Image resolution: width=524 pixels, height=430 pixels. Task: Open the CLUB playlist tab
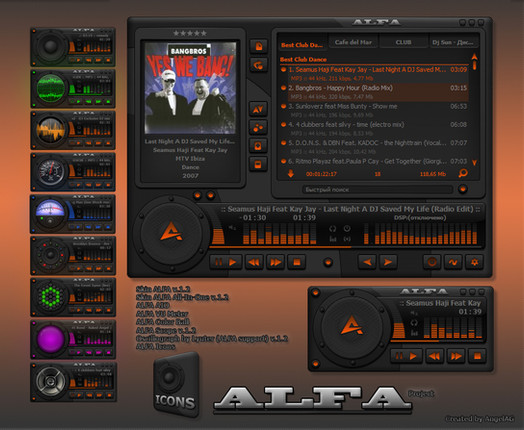click(403, 42)
